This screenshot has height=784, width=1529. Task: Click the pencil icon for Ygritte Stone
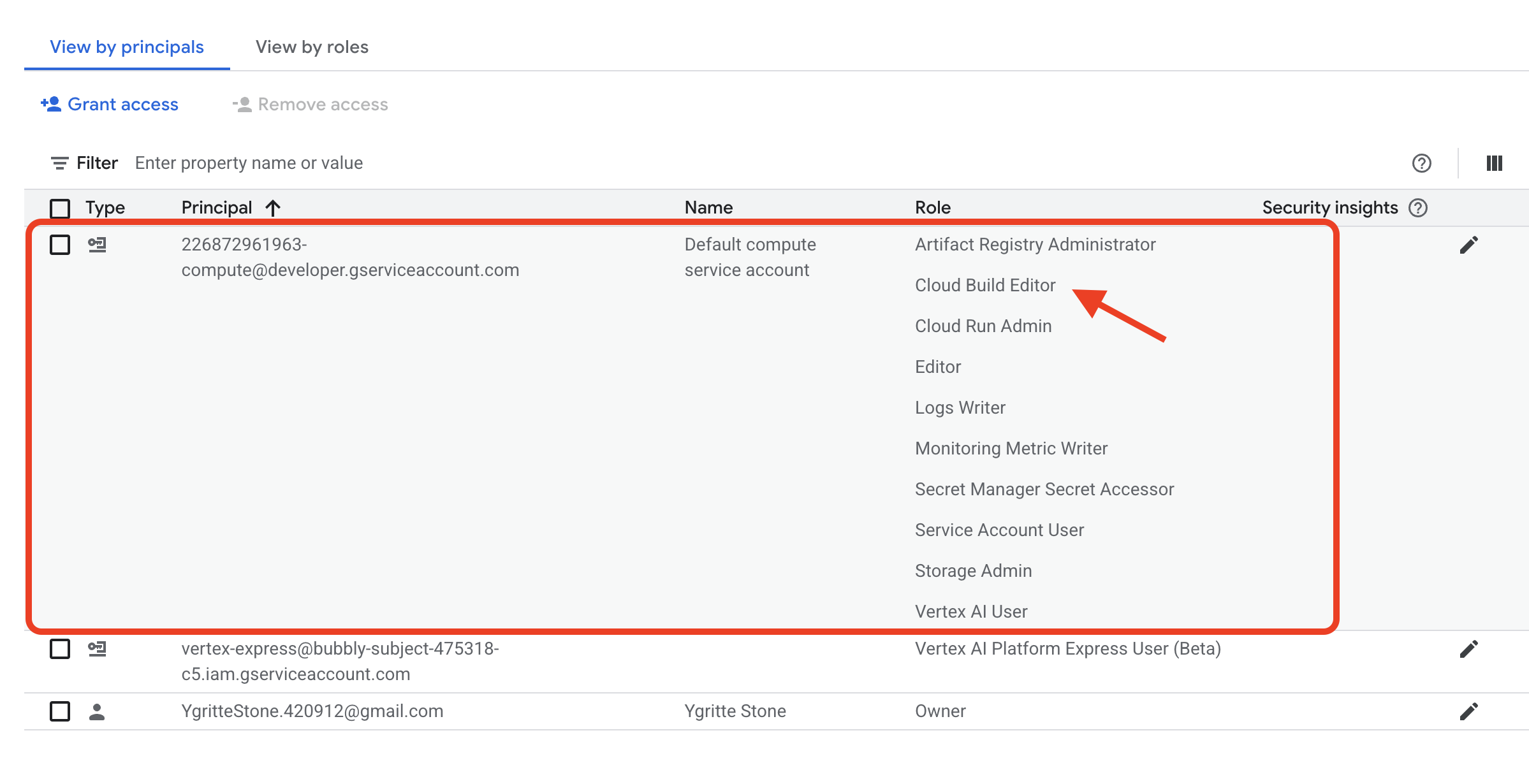(x=1468, y=711)
